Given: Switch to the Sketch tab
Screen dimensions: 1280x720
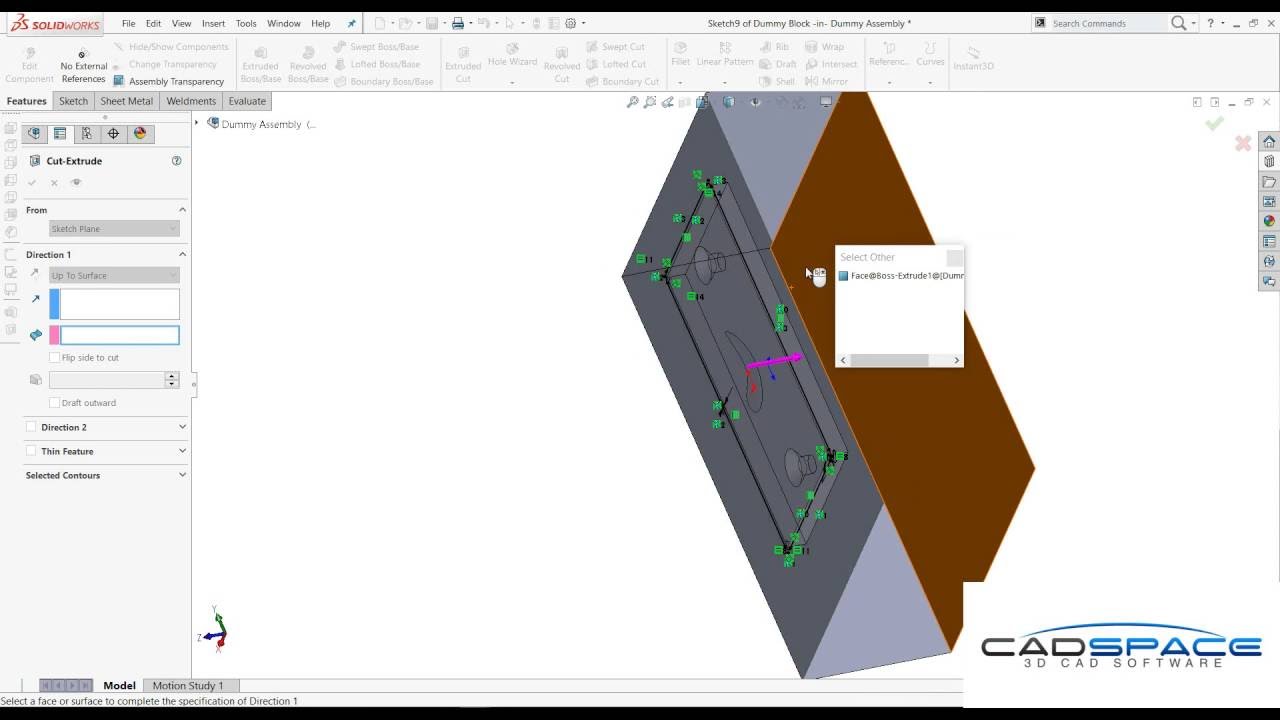Looking at the screenshot, I should pyautogui.click(x=73, y=101).
